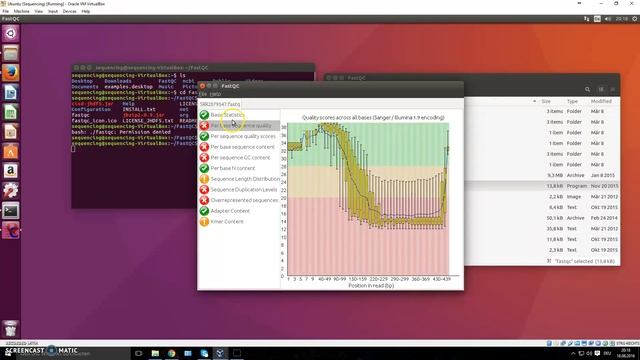Open VirtualBox Help menu
Image resolution: width=640 pixels, height=360 pixels.
point(86,11)
